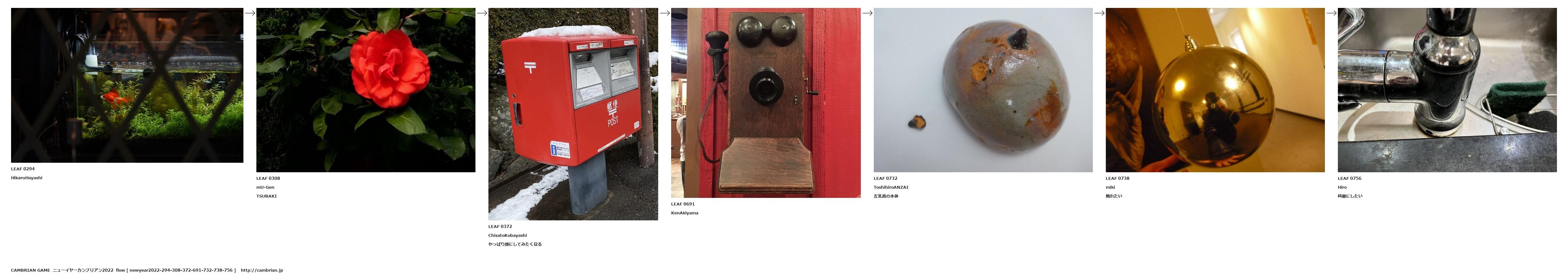Open the red Japanese postbox photo
The image size is (1568, 278).
point(573,114)
